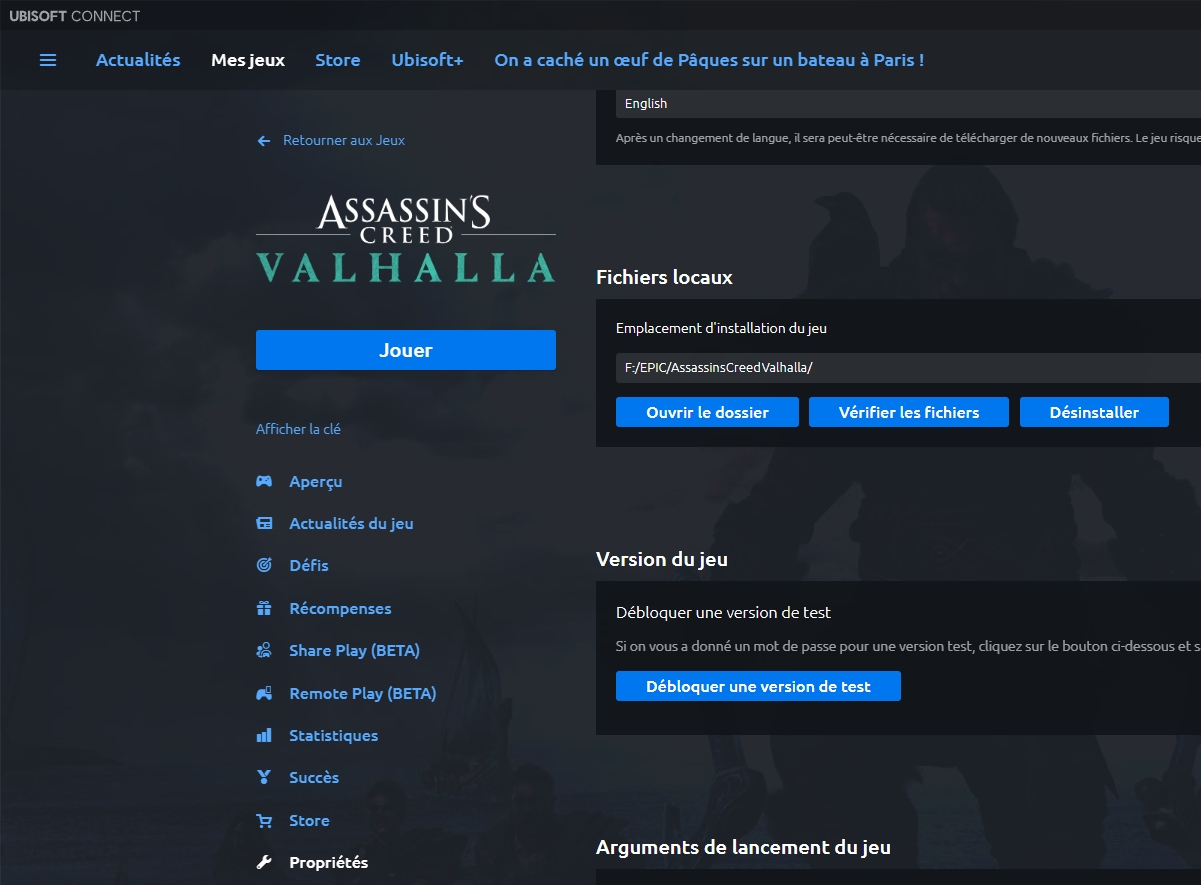The width and height of the screenshot is (1201, 885).
Task: Click Arguments de lancement du jeu heading
Action: (743, 847)
